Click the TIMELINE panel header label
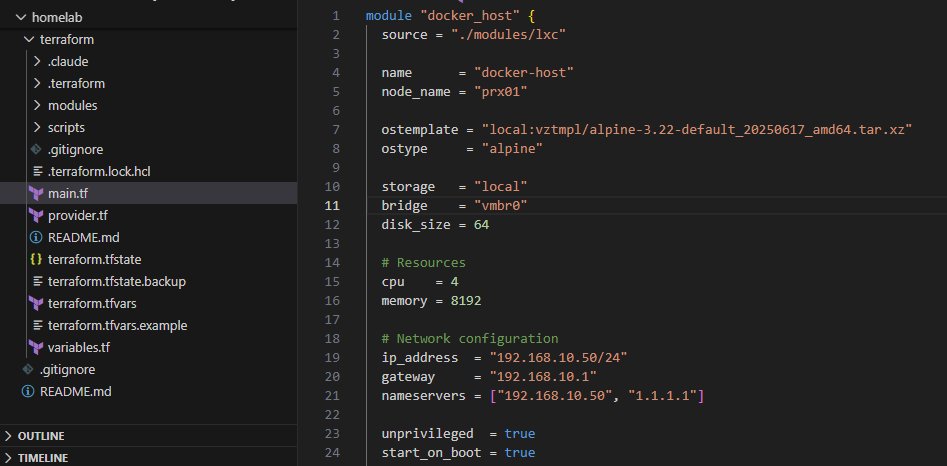Image resolution: width=947 pixels, height=466 pixels. click(43, 458)
